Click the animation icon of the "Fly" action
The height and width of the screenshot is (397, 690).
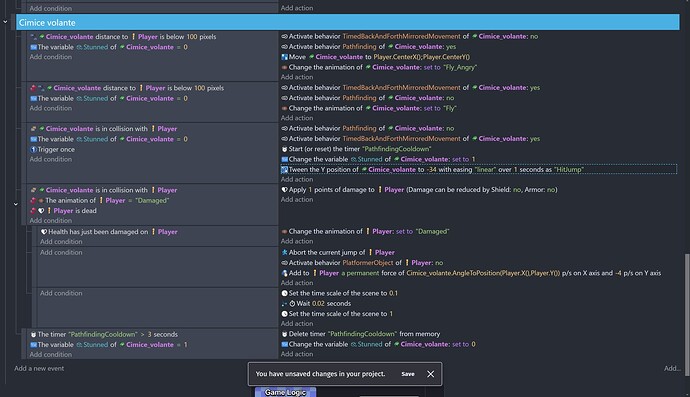(x=284, y=108)
